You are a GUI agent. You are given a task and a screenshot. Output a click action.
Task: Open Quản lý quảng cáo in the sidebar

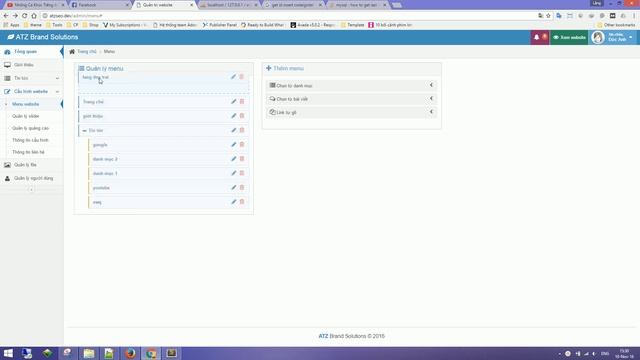pyautogui.click(x=30, y=128)
